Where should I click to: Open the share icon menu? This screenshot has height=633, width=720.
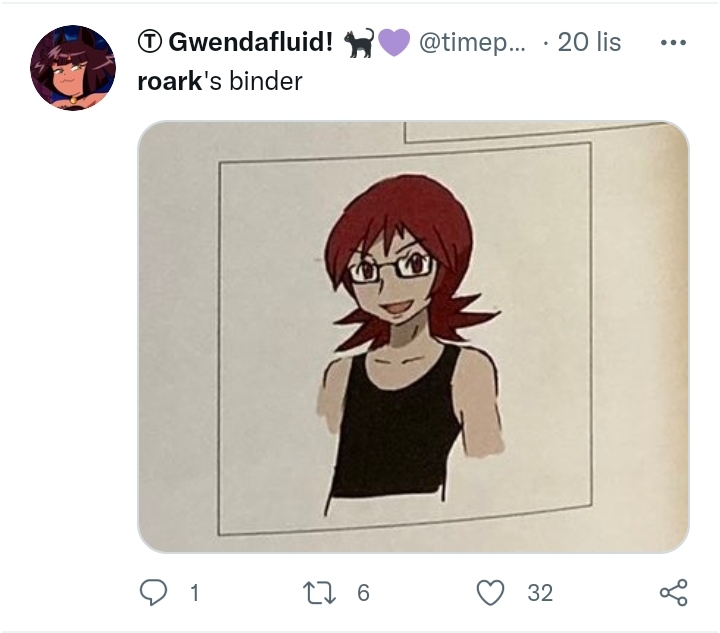click(674, 593)
